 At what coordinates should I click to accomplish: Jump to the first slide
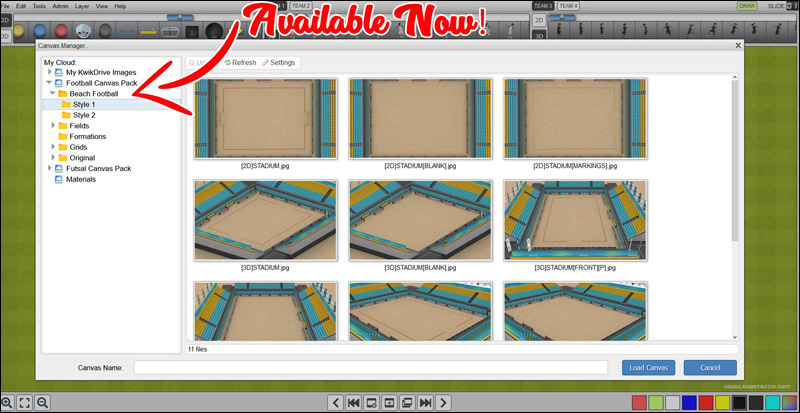click(354, 402)
